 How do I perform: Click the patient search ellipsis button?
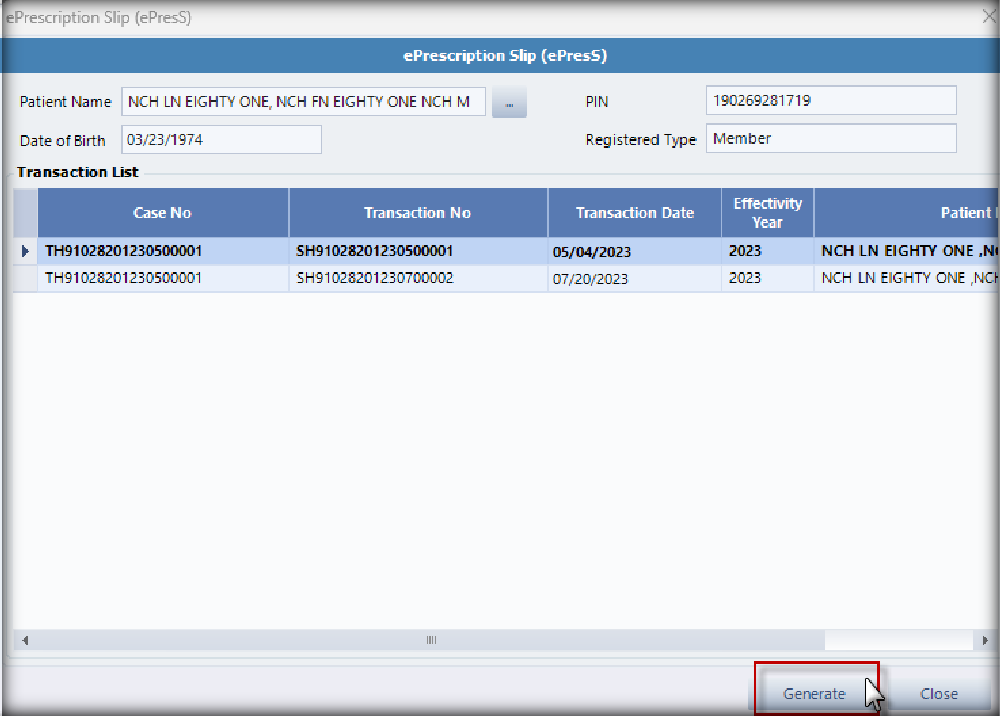pyautogui.click(x=509, y=102)
